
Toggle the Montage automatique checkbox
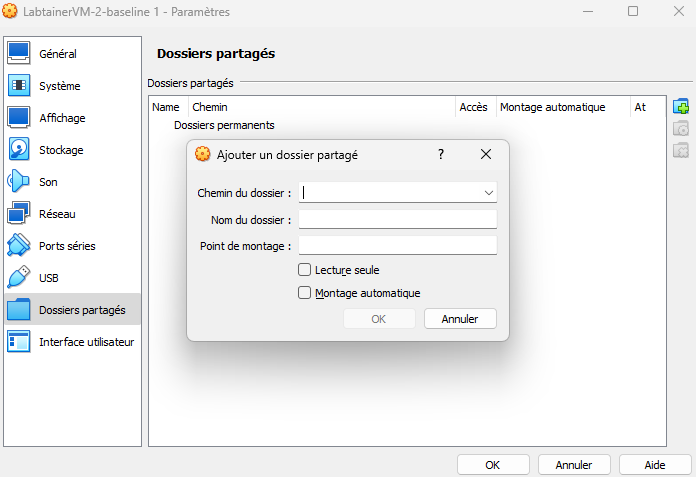tap(305, 293)
